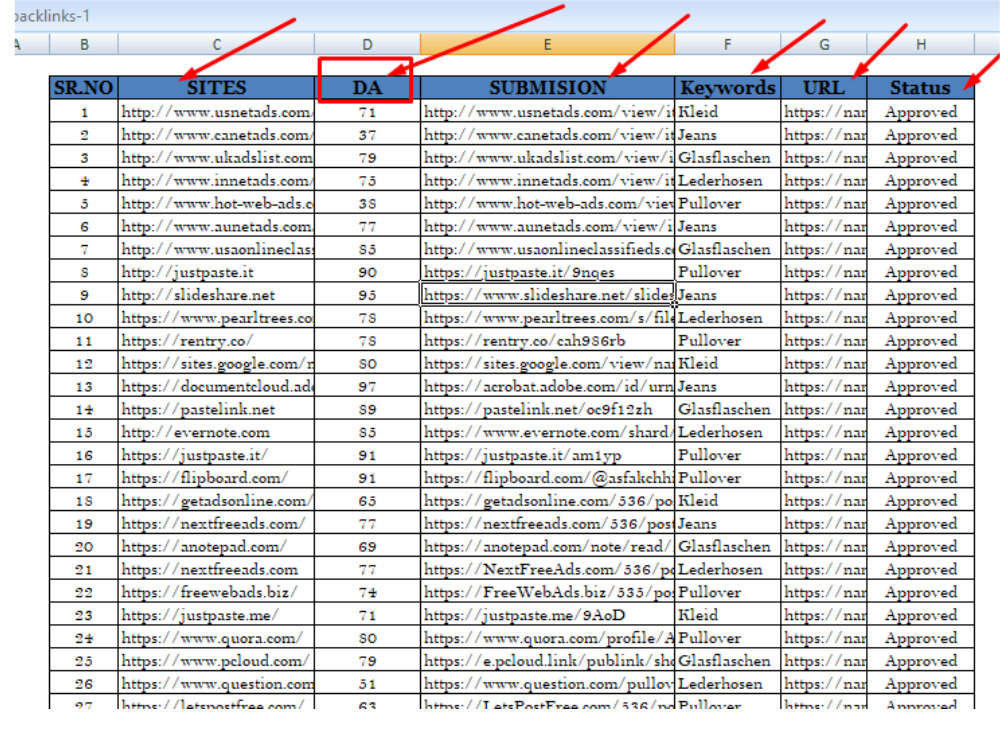This screenshot has width=1000, height=750.
Task: Click the SUBMISION header cell
Action: coord(547,87)
